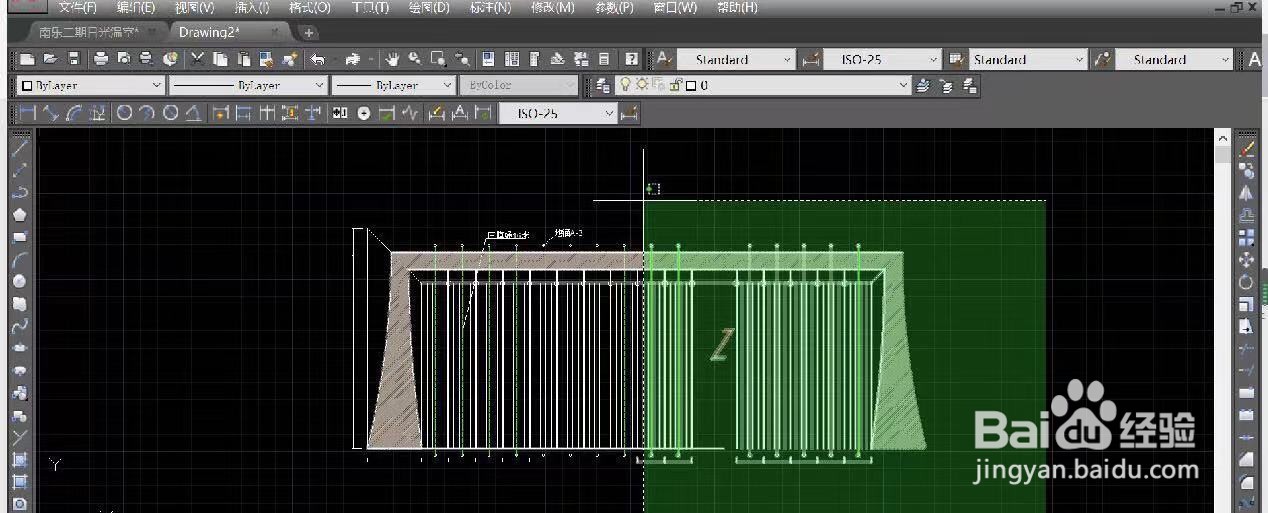Click the Save icon in toolbar
This screenshot has width=1268, height=513.
point(73,59)
